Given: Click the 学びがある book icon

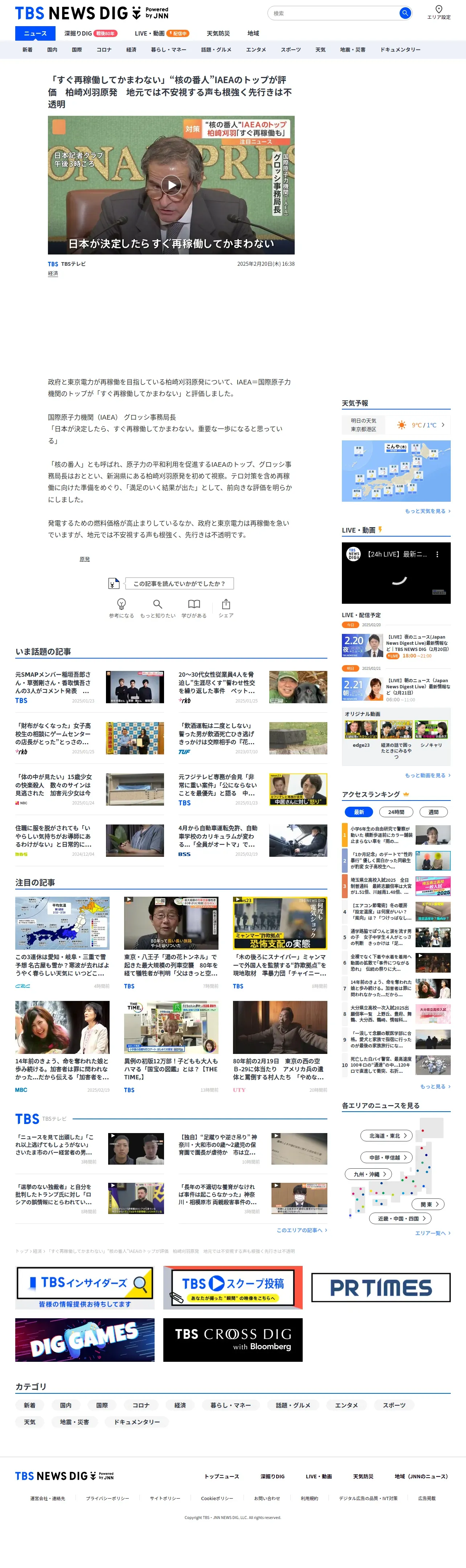Looking at the screenshot, I should coord(194,604).
